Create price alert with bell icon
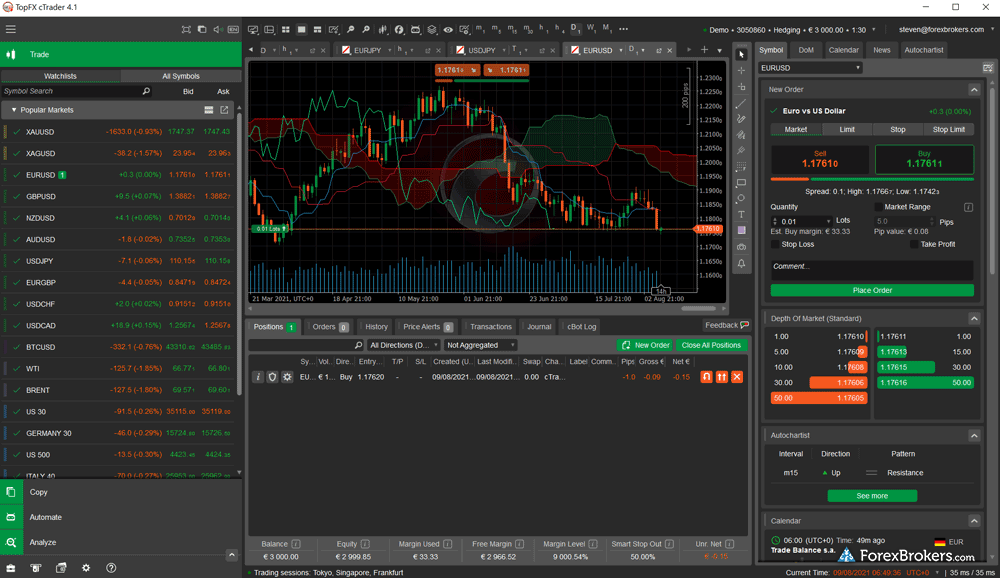Image resolution: width=1000 pixels, height=578 pixels. pos(741,263)
